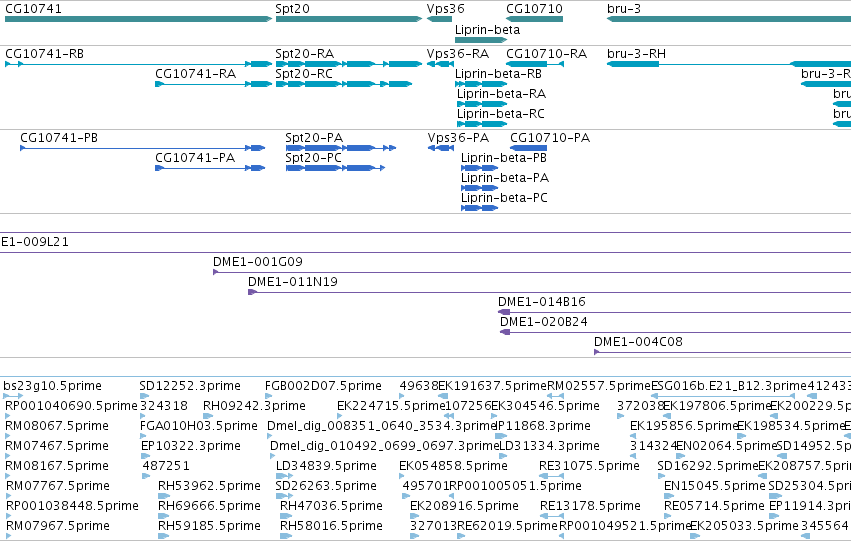Click BAC clone DME1-020B24
Image resolution: width=851 pixels, height=541 pixels.
click(x=544, y=322)
